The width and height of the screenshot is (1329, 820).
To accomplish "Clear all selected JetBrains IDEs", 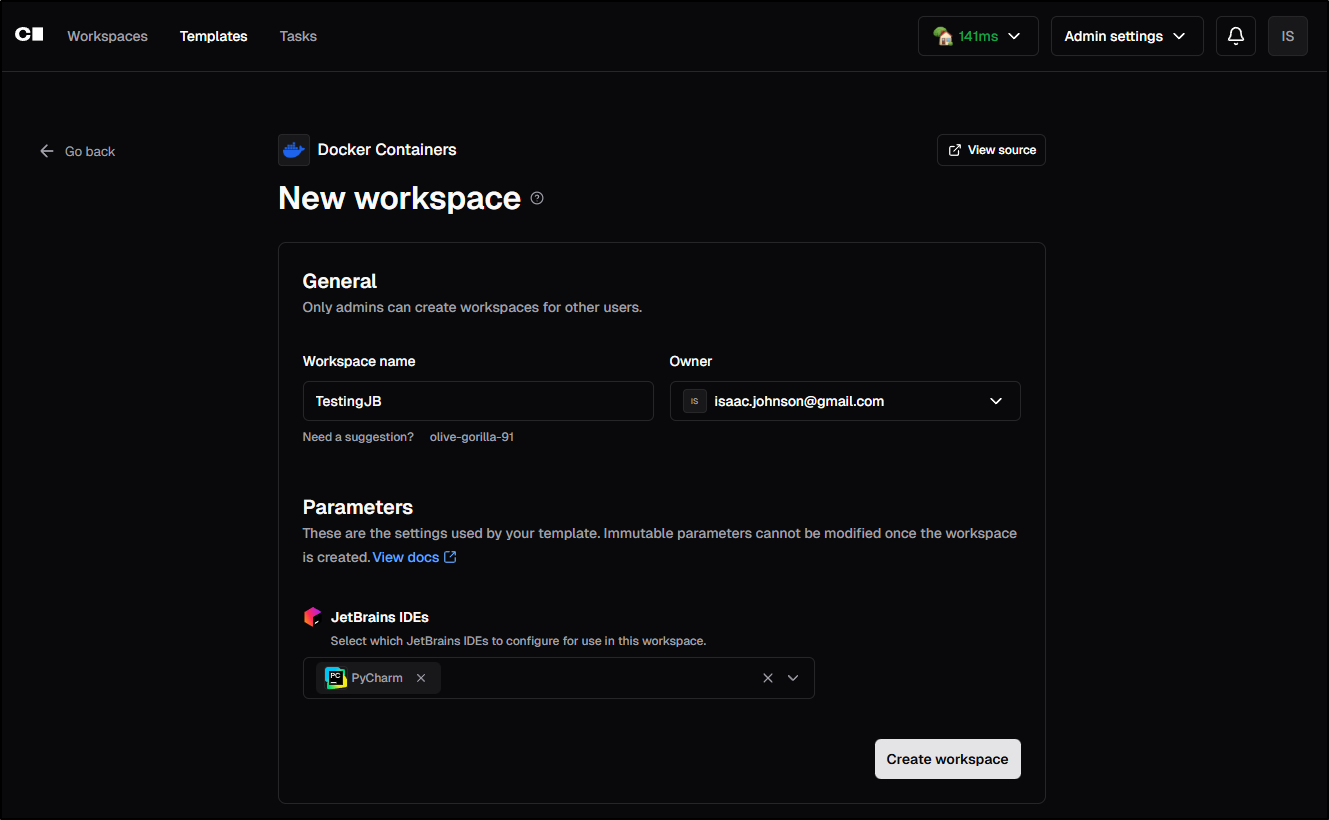I will 768,678.
